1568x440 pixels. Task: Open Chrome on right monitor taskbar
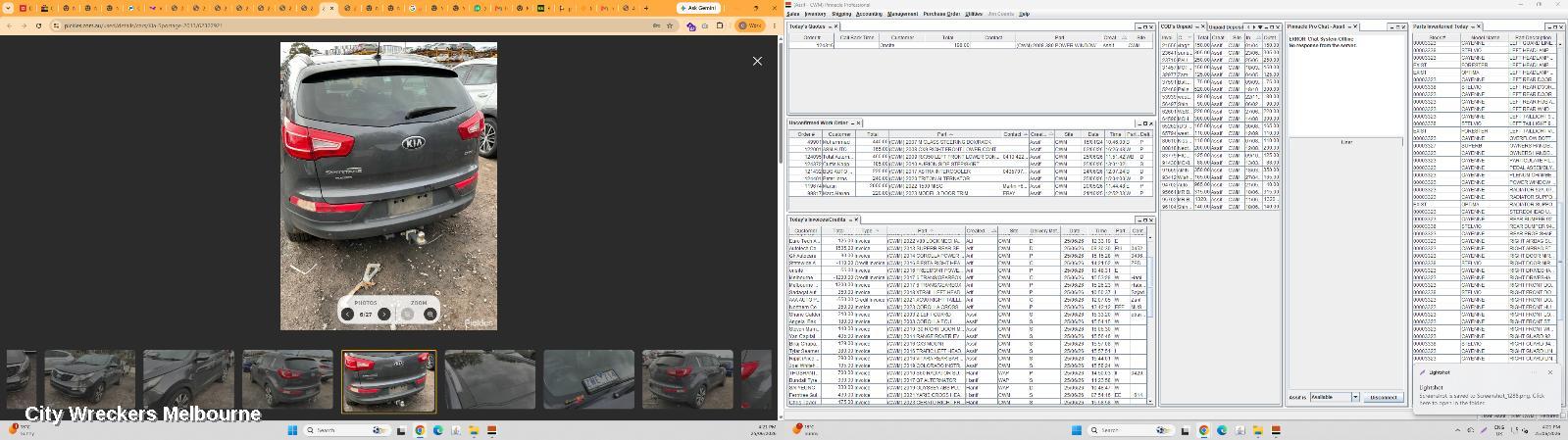coord(1203,430)
